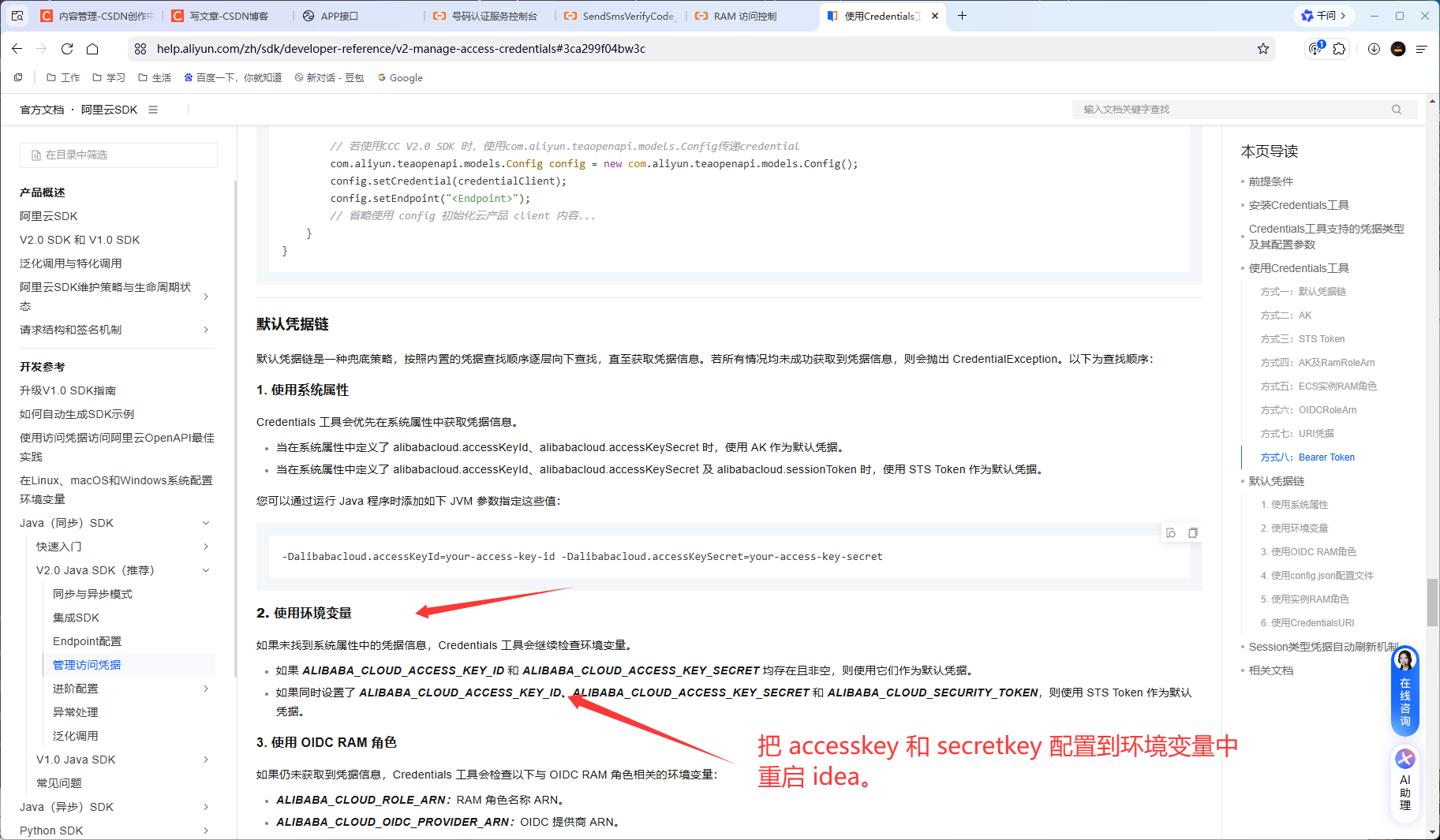Expand the 快速入门 item

(206, 547)
